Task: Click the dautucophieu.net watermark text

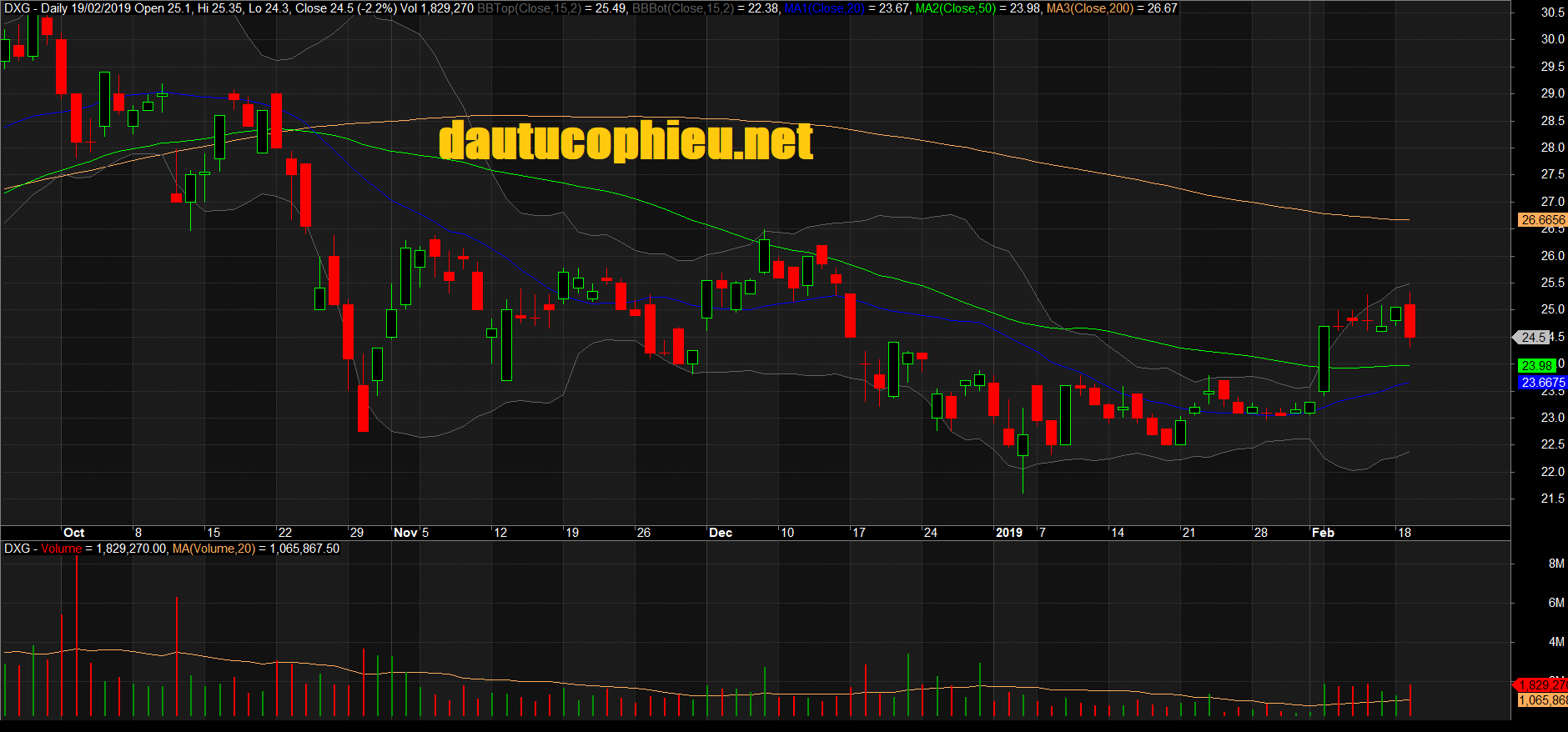Action: [x=626, y=141]
